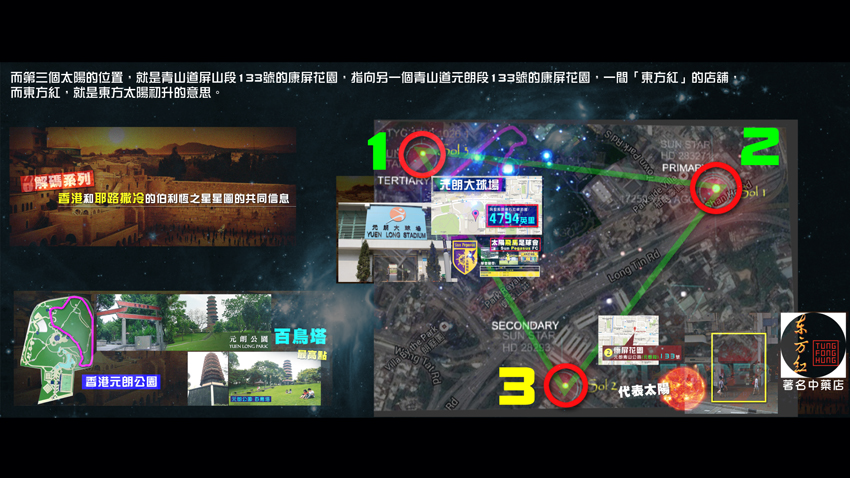Click the 4794英里 distance badge
The width and height of the screenshot is (850, 478).
pos(512,216)
